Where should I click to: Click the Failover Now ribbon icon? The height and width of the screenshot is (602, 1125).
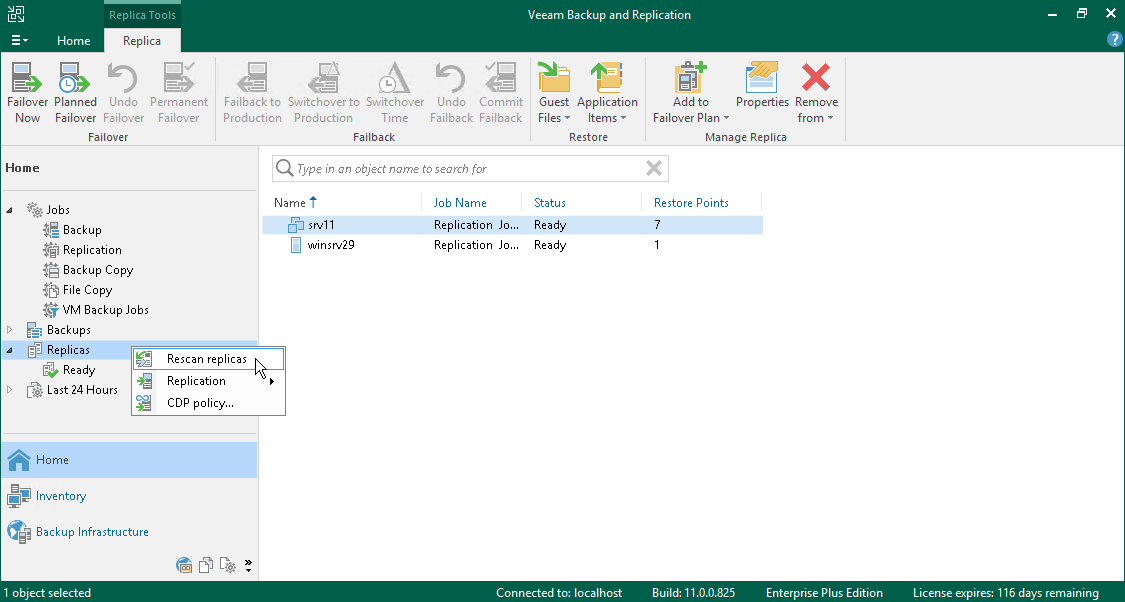click(x=27, y=93)
